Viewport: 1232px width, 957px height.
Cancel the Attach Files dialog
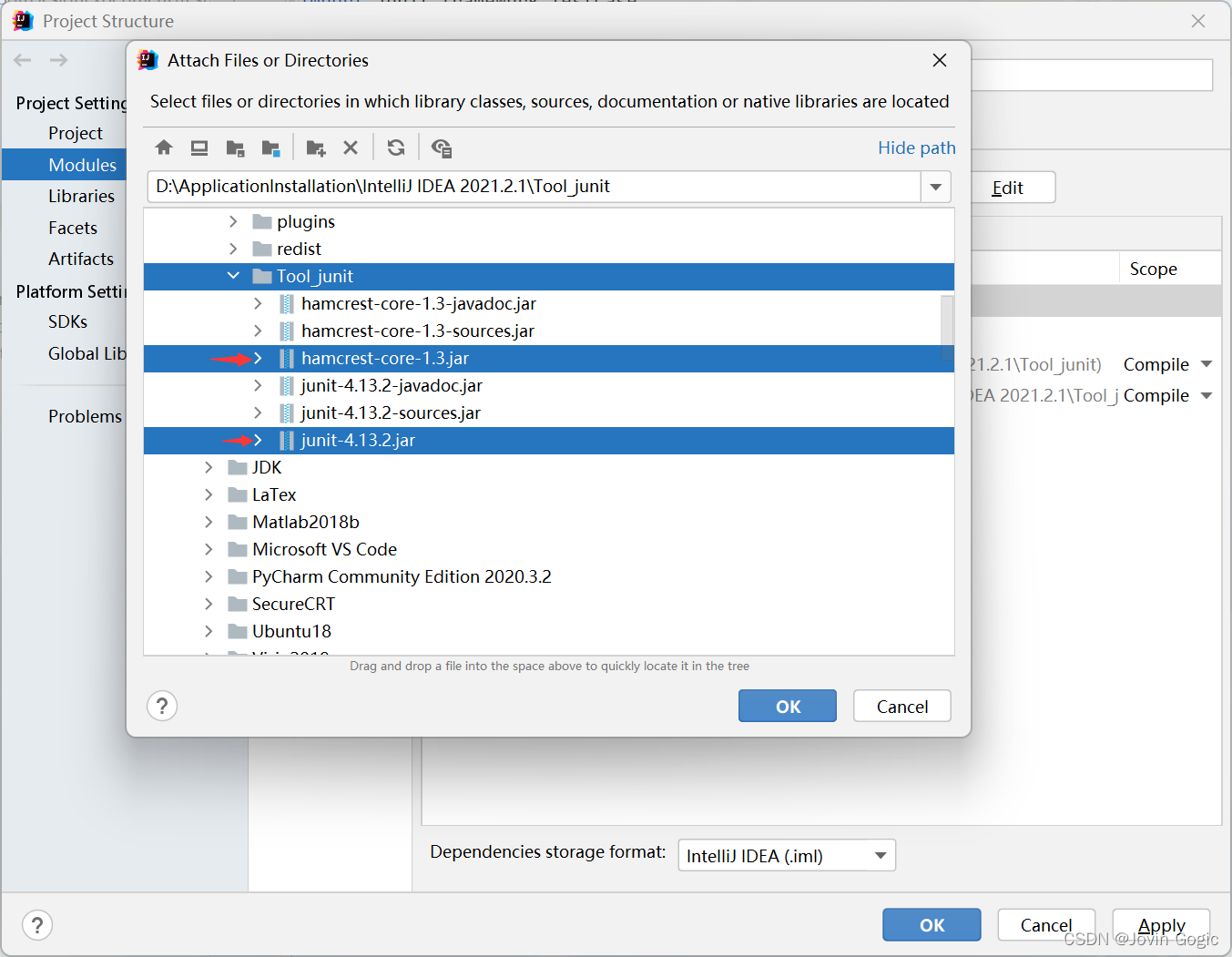tap(902, 706)
